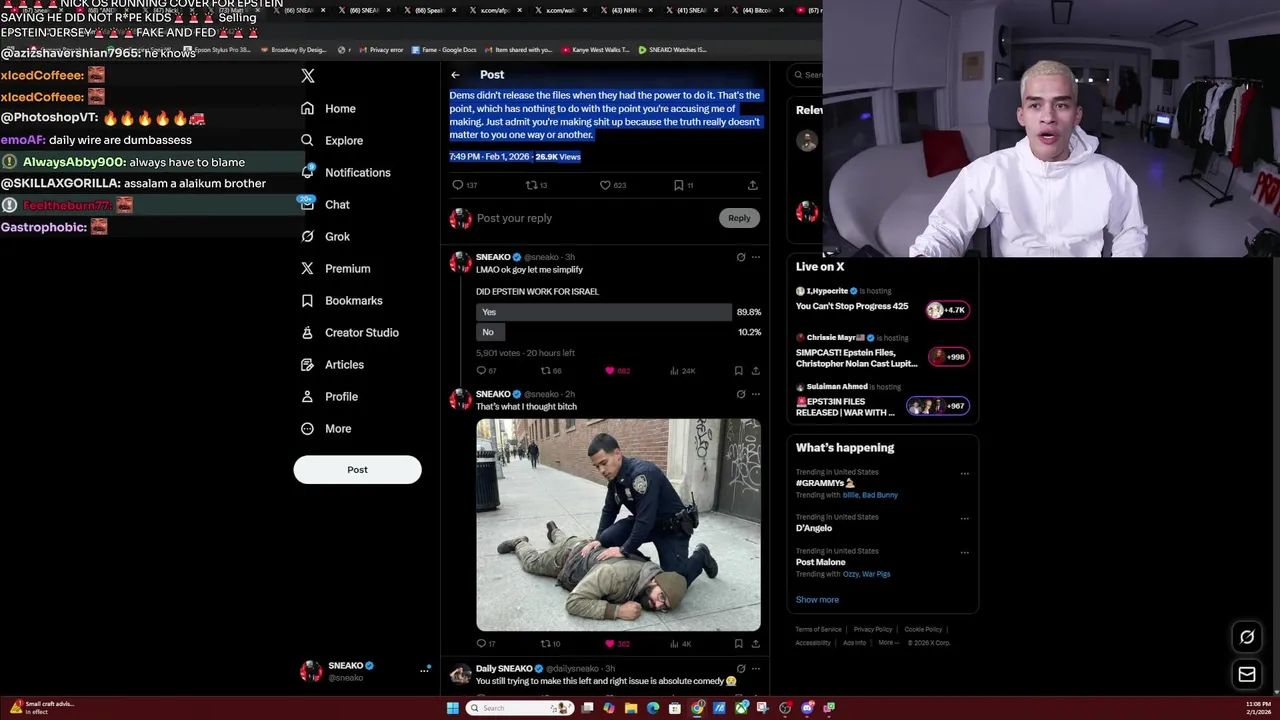
Task: Open Discord from the taskbar
Action: pyautogui.click(x=808, y=708)
